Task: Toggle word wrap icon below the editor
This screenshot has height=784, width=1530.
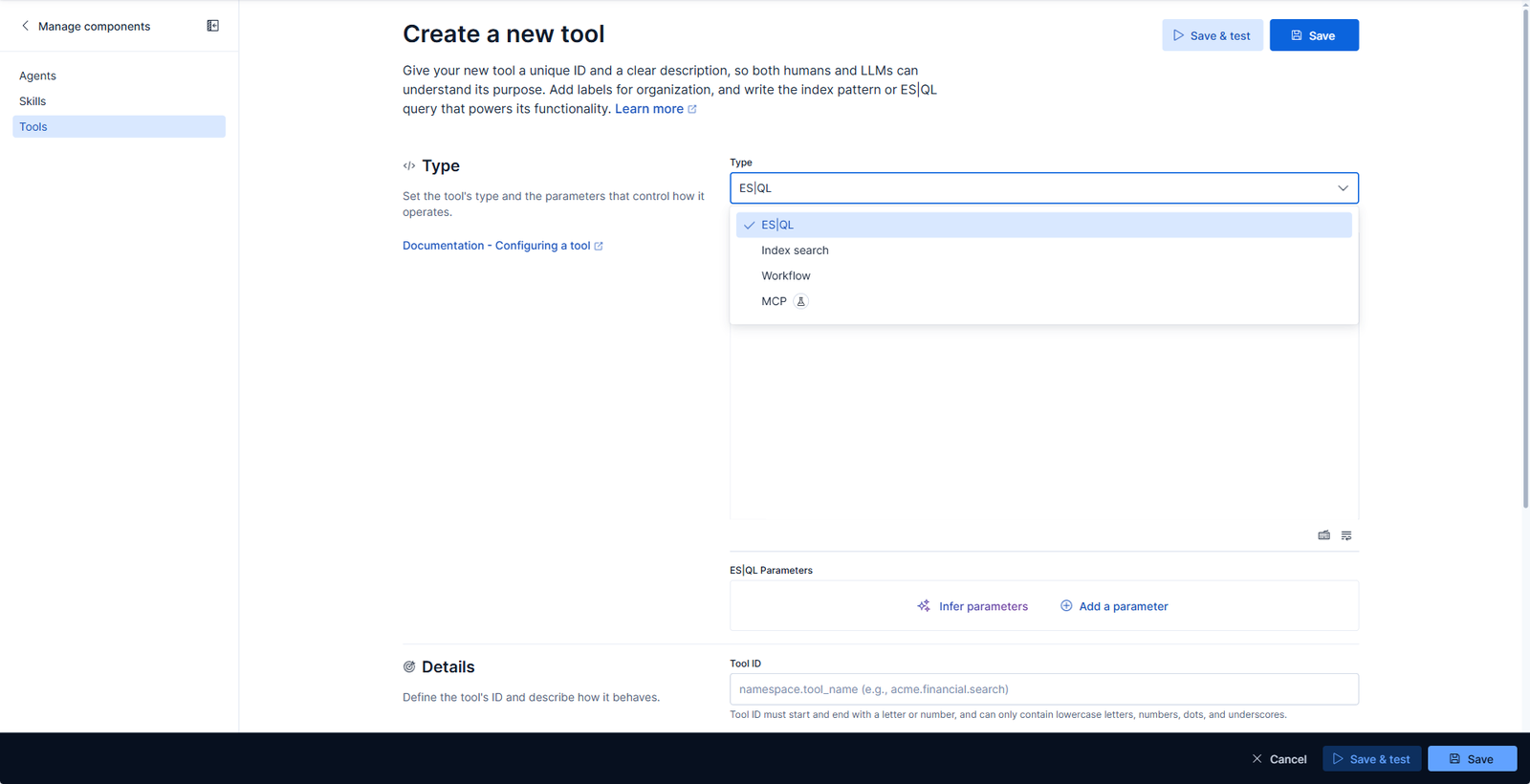Action: pos(1346,535)
